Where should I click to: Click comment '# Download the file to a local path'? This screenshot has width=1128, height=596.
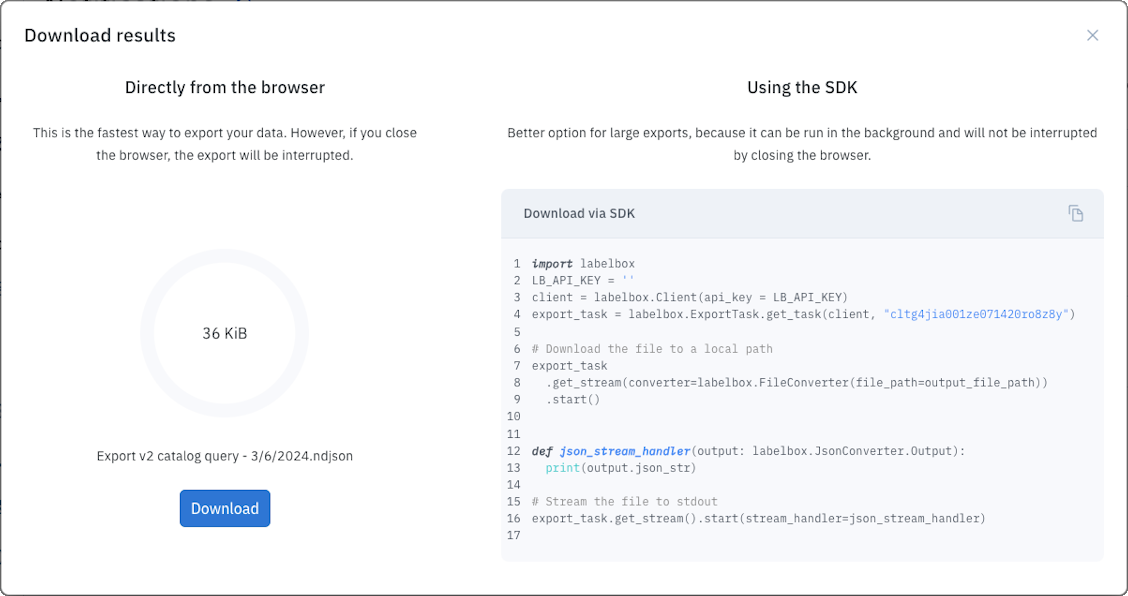[652, 348]
